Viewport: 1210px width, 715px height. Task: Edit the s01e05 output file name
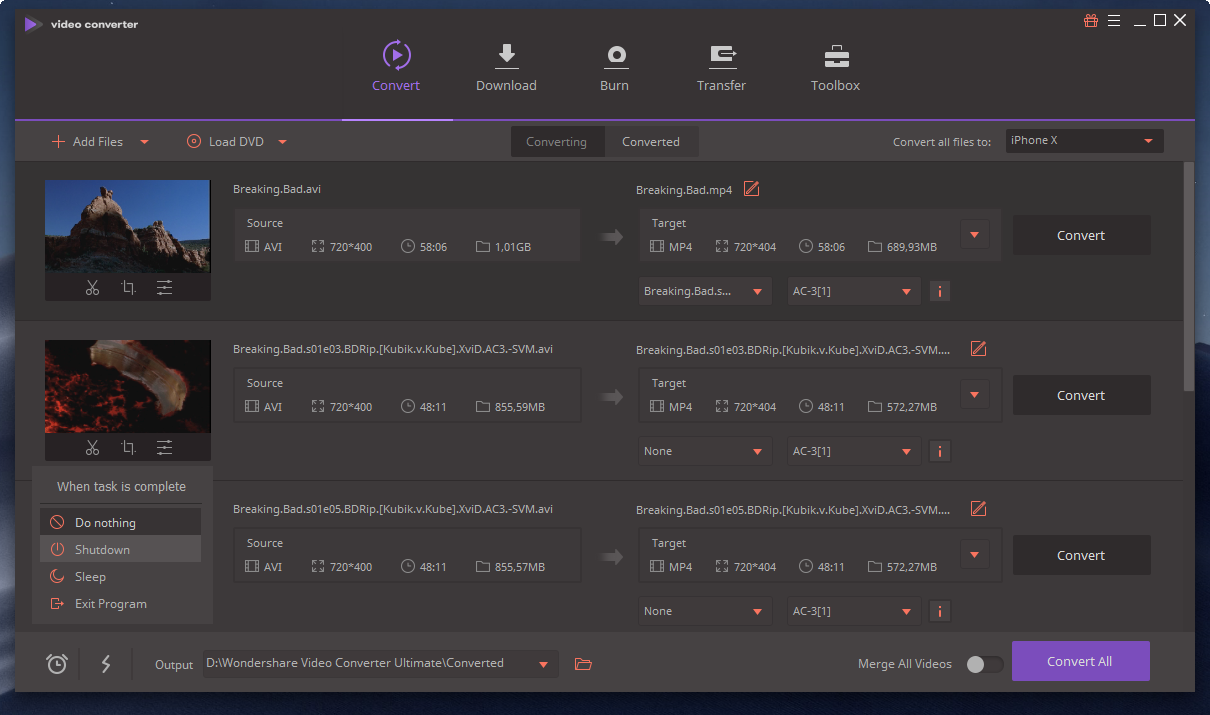coord(978,509)
